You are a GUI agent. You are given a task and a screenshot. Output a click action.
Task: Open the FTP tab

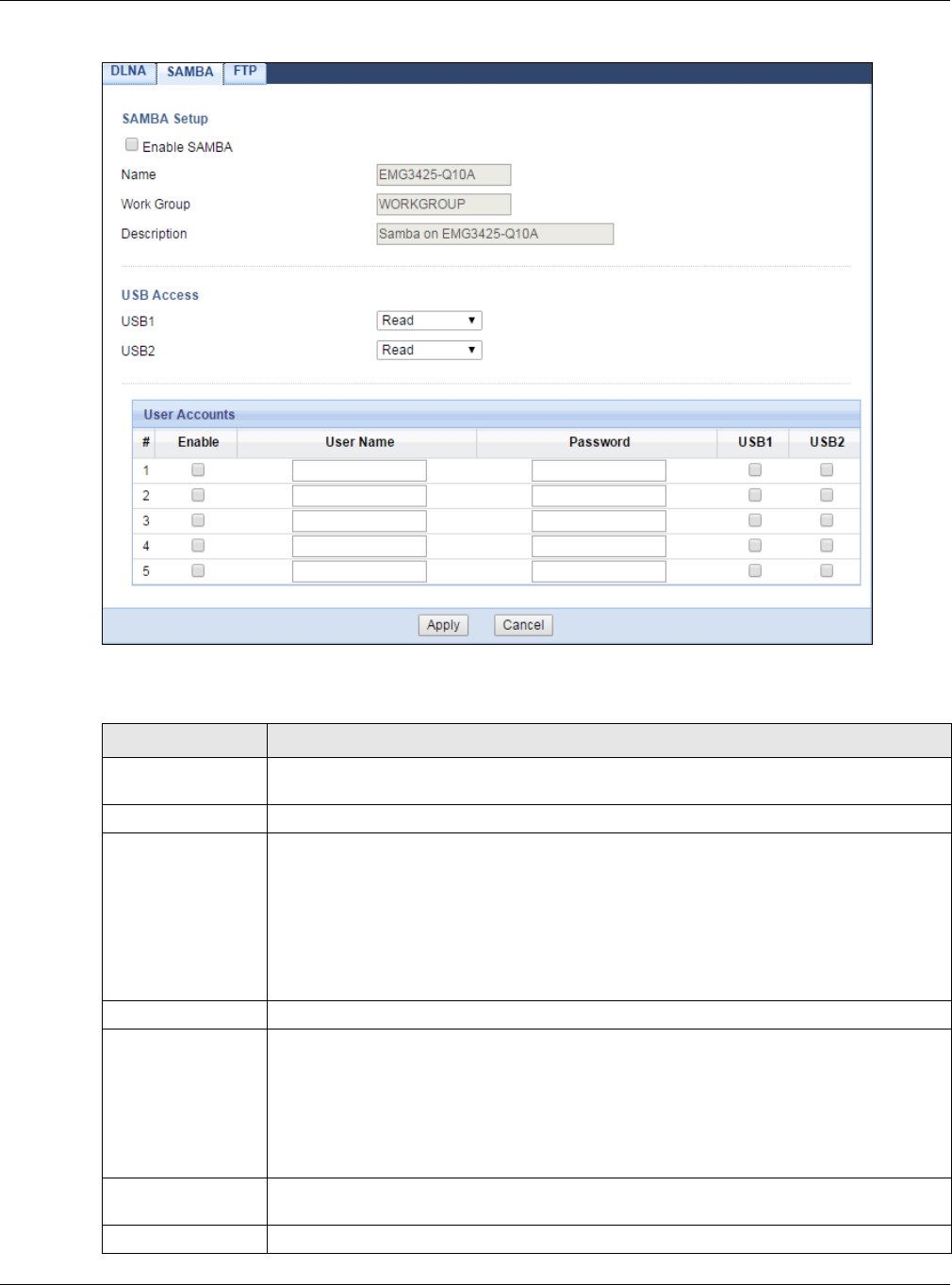point(245,72)
